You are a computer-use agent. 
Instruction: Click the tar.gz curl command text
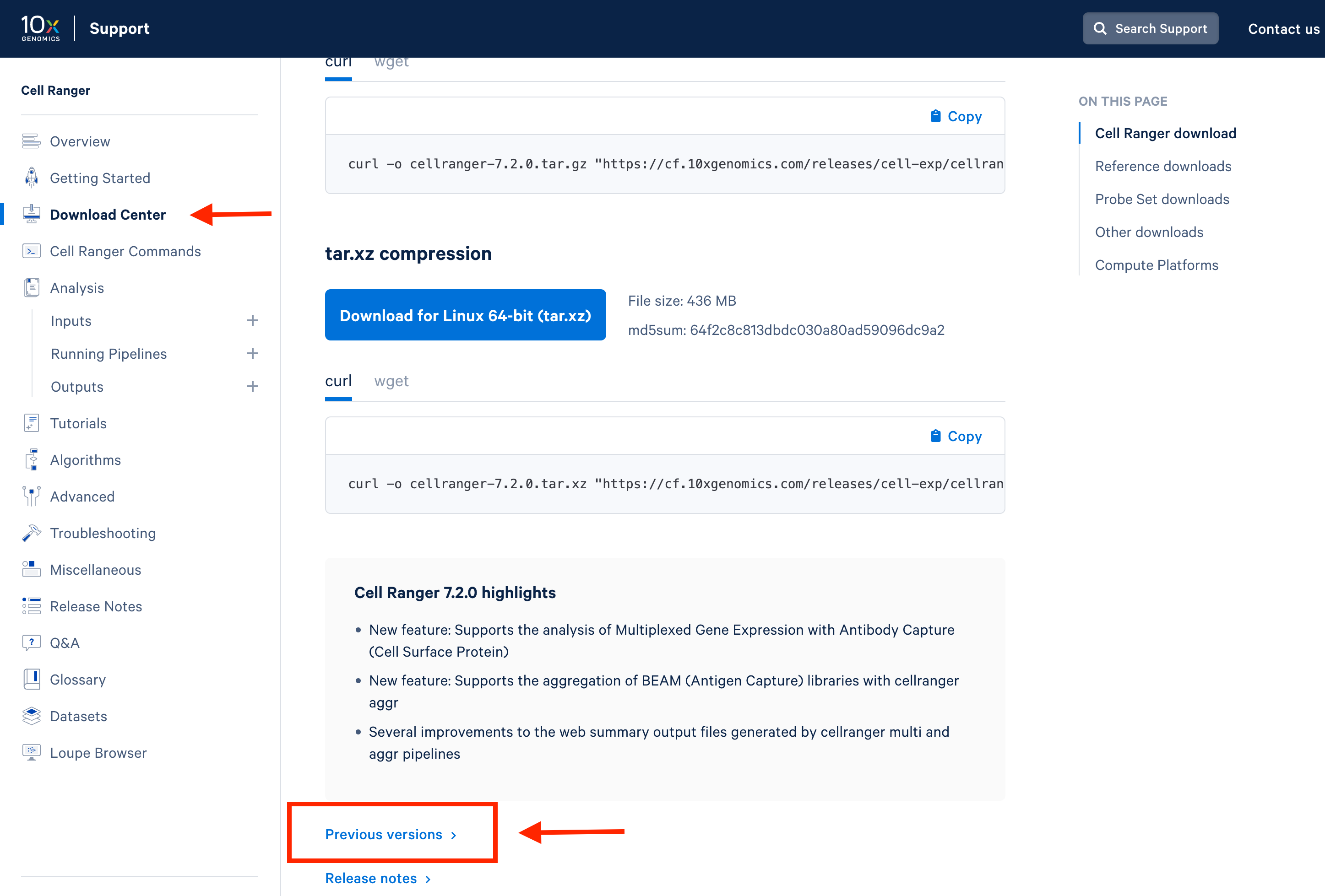(676, 164)
